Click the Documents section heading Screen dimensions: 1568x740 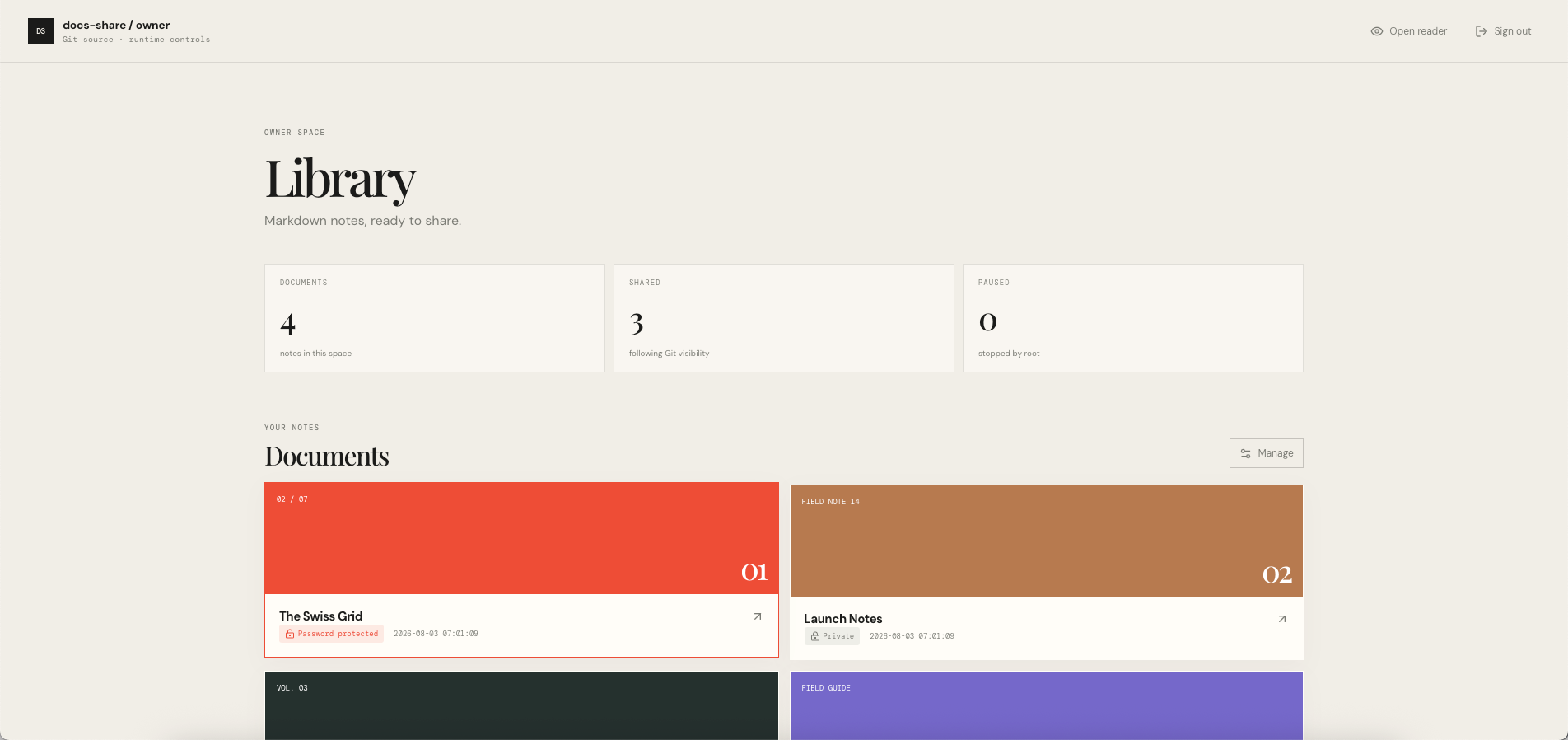(327, 457)
